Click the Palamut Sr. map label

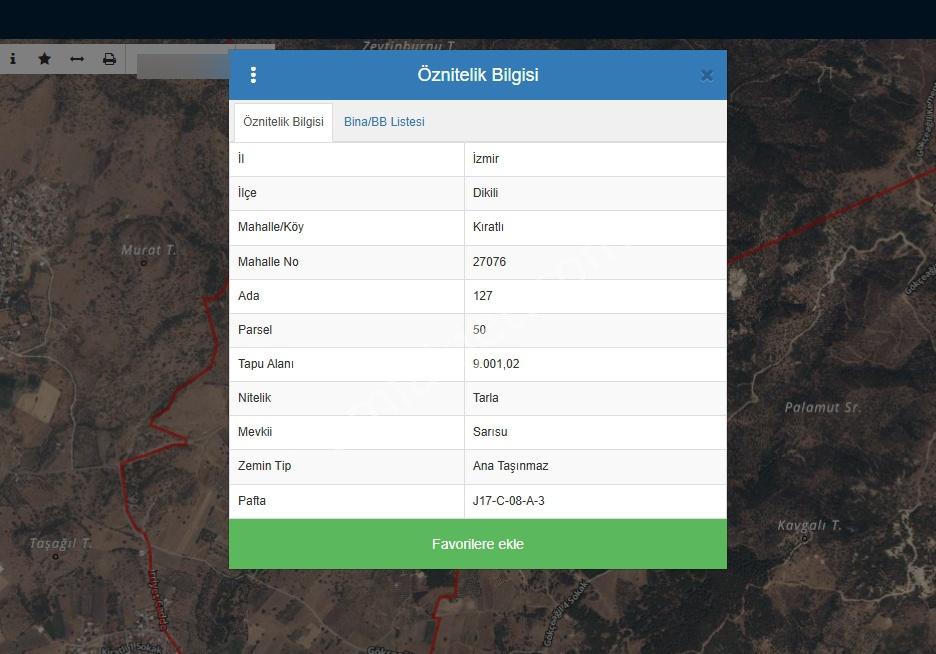(x=823, y=408)
